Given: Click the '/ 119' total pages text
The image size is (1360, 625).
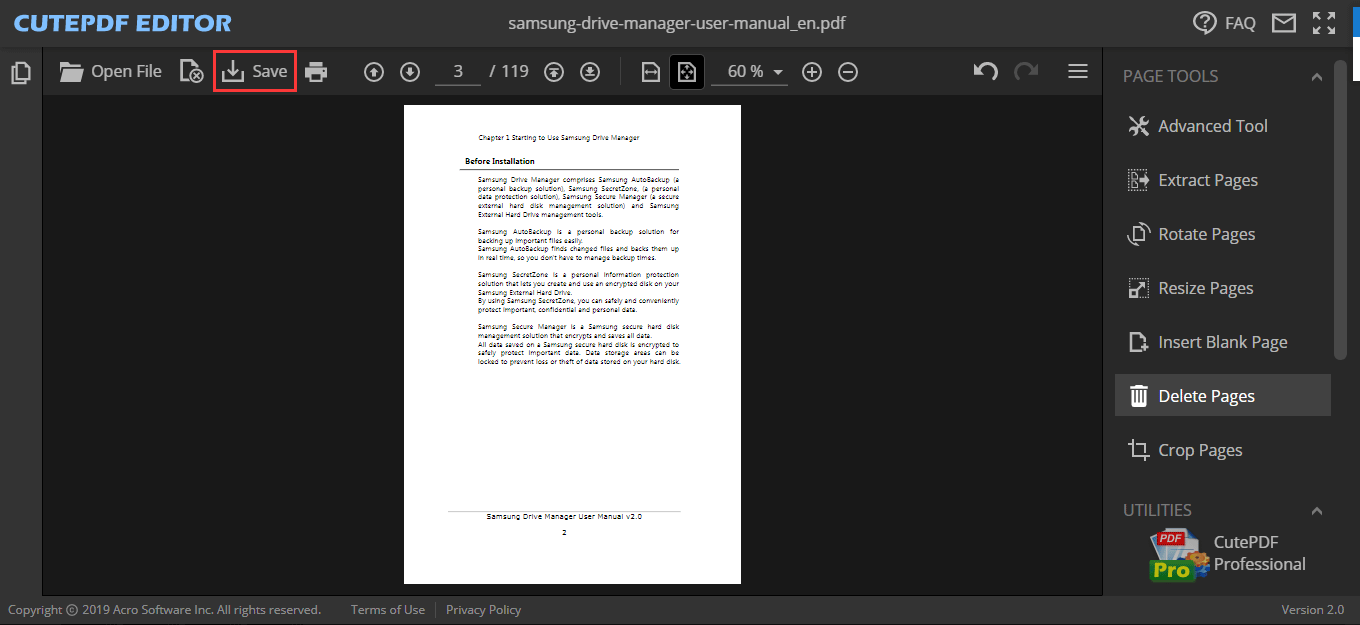Looking at the screenshot, I should (x=509, y=71).
